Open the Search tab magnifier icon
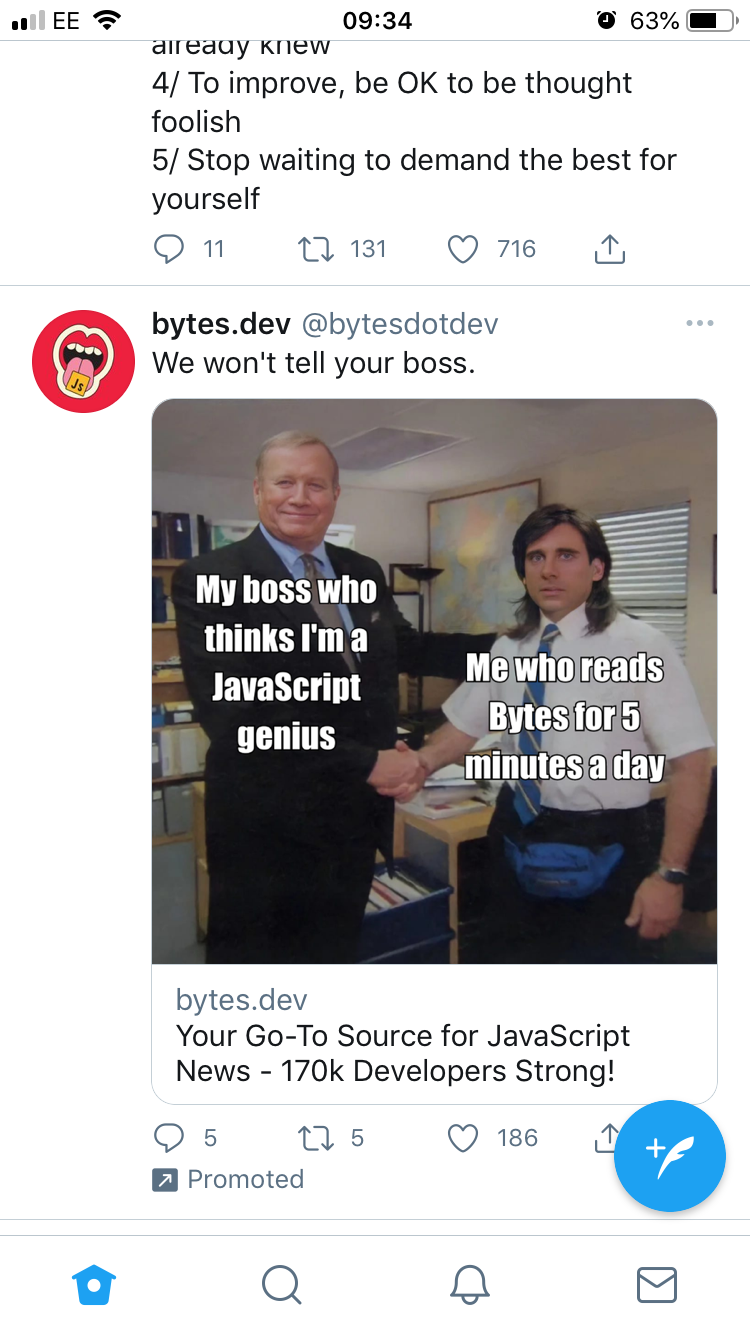 pyautogui.click(x=281, y=1284)
